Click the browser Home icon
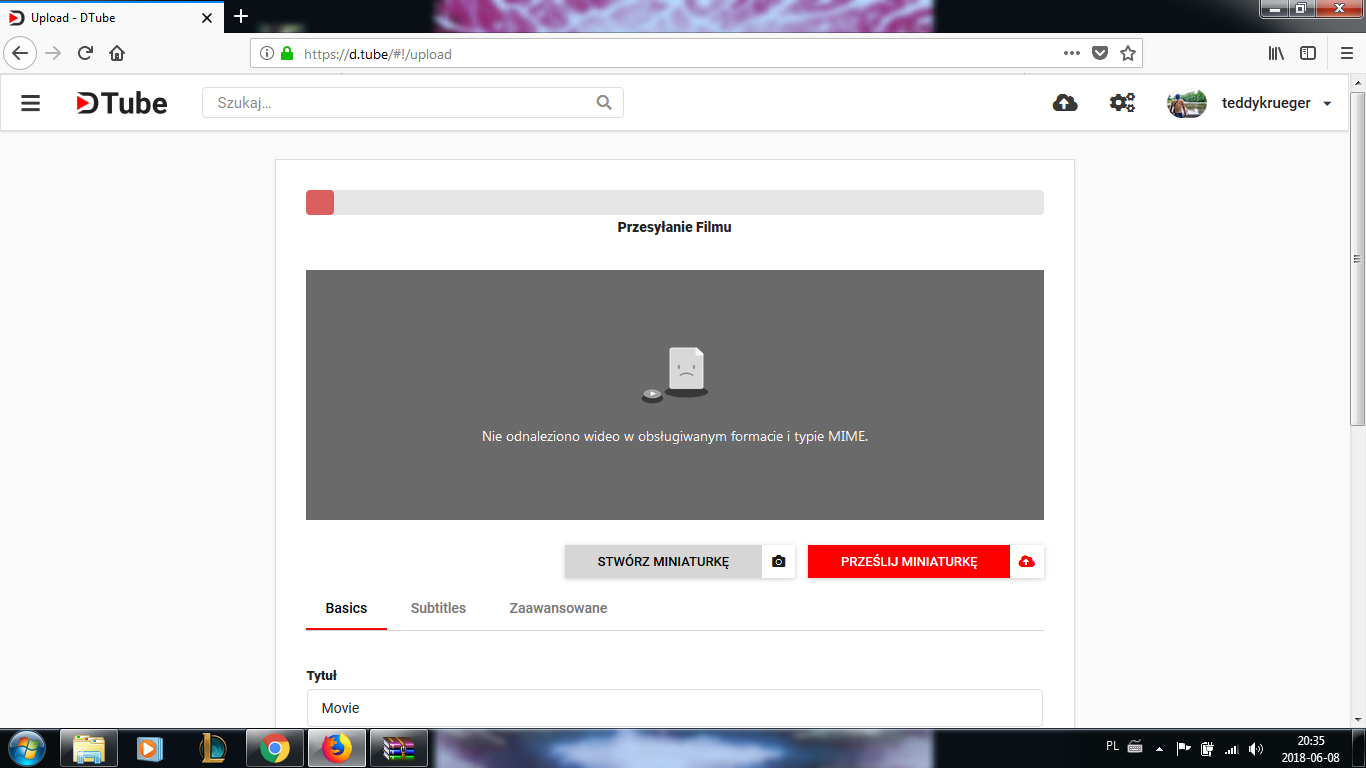This screenshot has width=1366, height=768. pos(117,54)
